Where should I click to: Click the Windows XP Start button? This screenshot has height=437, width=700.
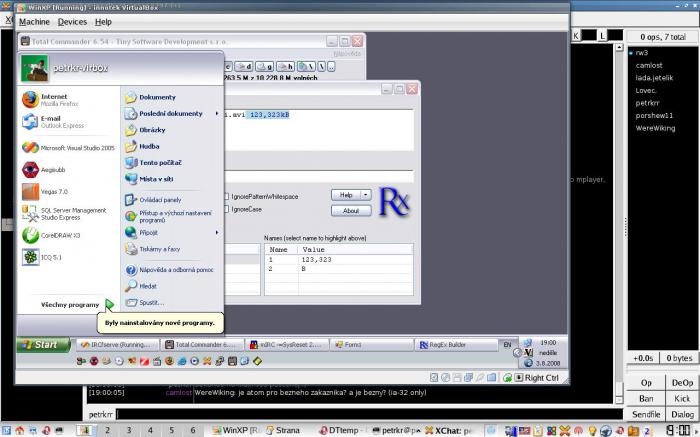[43, 345]
